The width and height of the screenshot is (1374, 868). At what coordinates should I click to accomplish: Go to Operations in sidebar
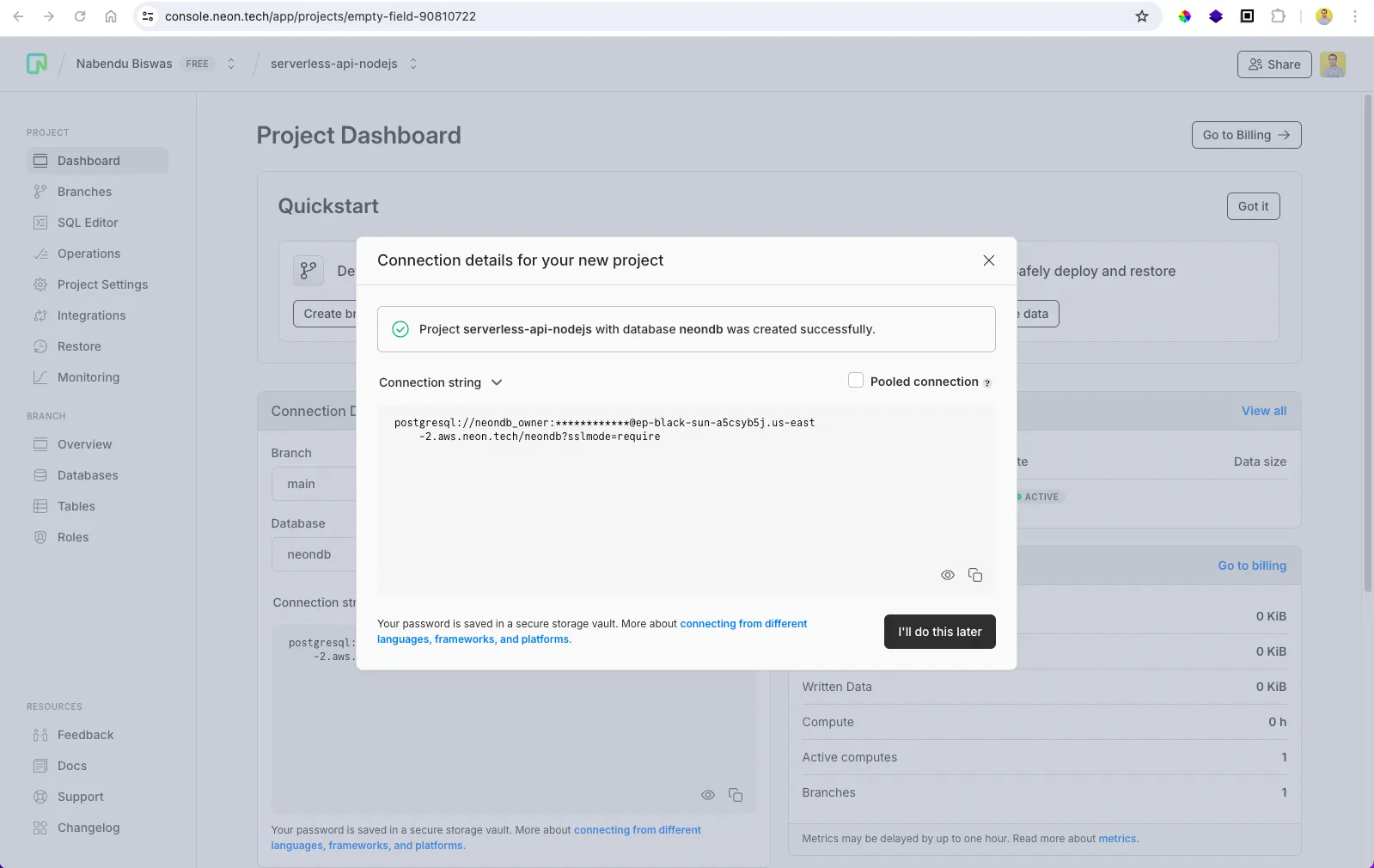tap(89, 254)
